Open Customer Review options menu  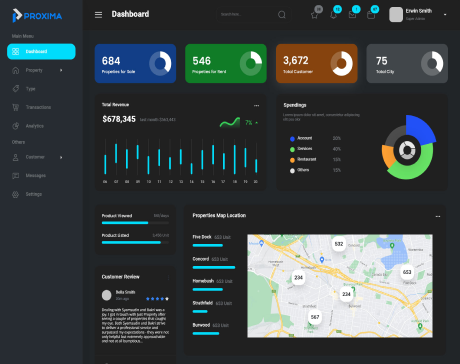(x=169, y=277)
